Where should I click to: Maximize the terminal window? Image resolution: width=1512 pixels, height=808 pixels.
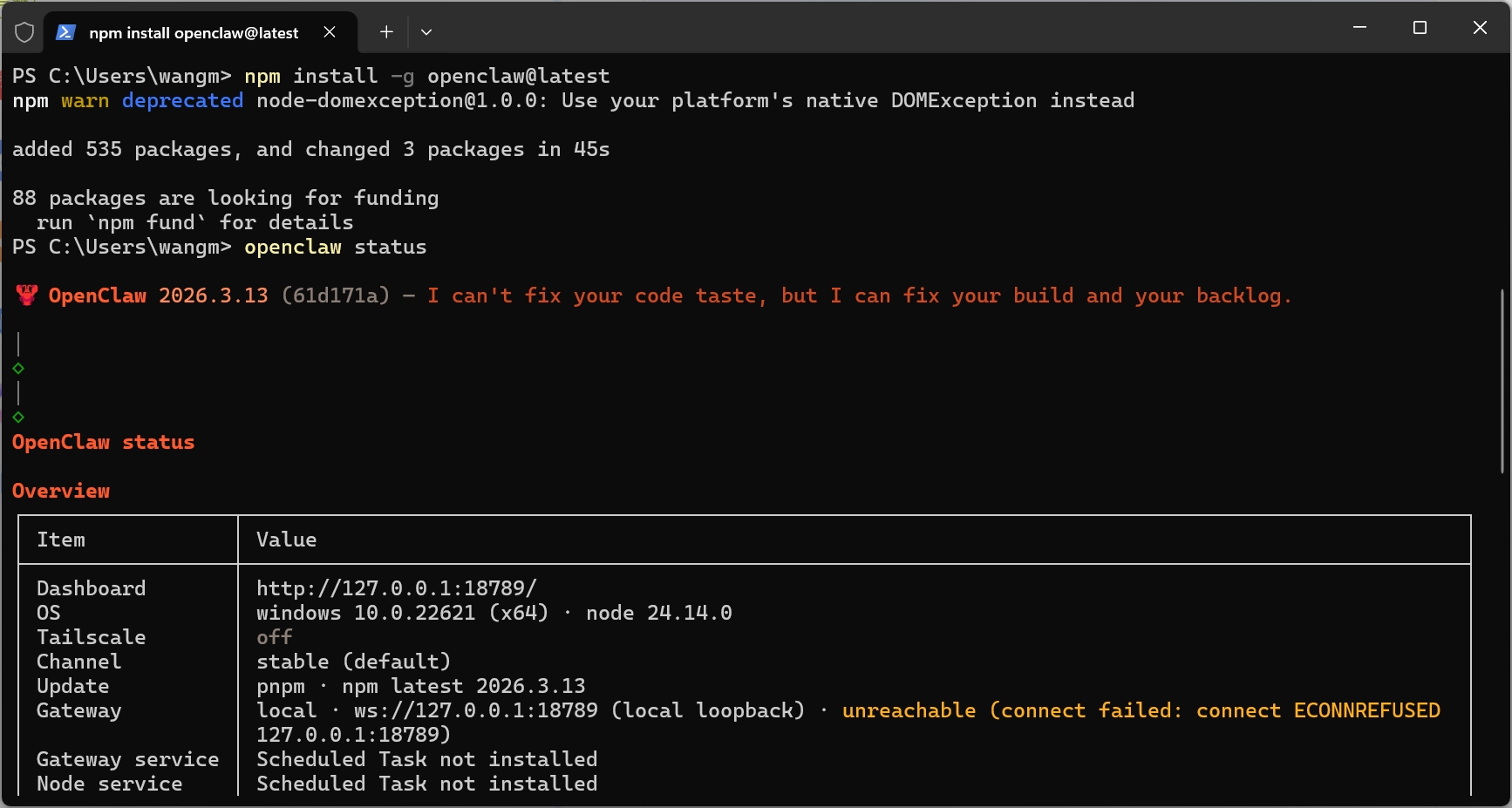(x=1420, y=28)
